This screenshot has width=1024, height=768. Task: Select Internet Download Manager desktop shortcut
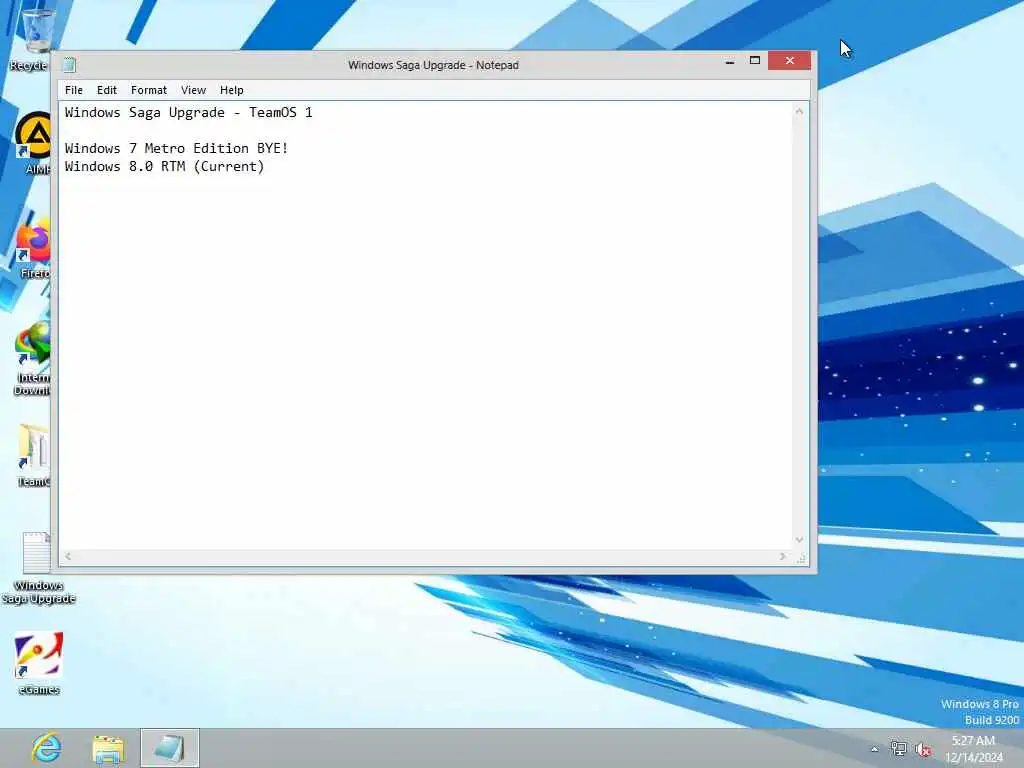(33, 359)
